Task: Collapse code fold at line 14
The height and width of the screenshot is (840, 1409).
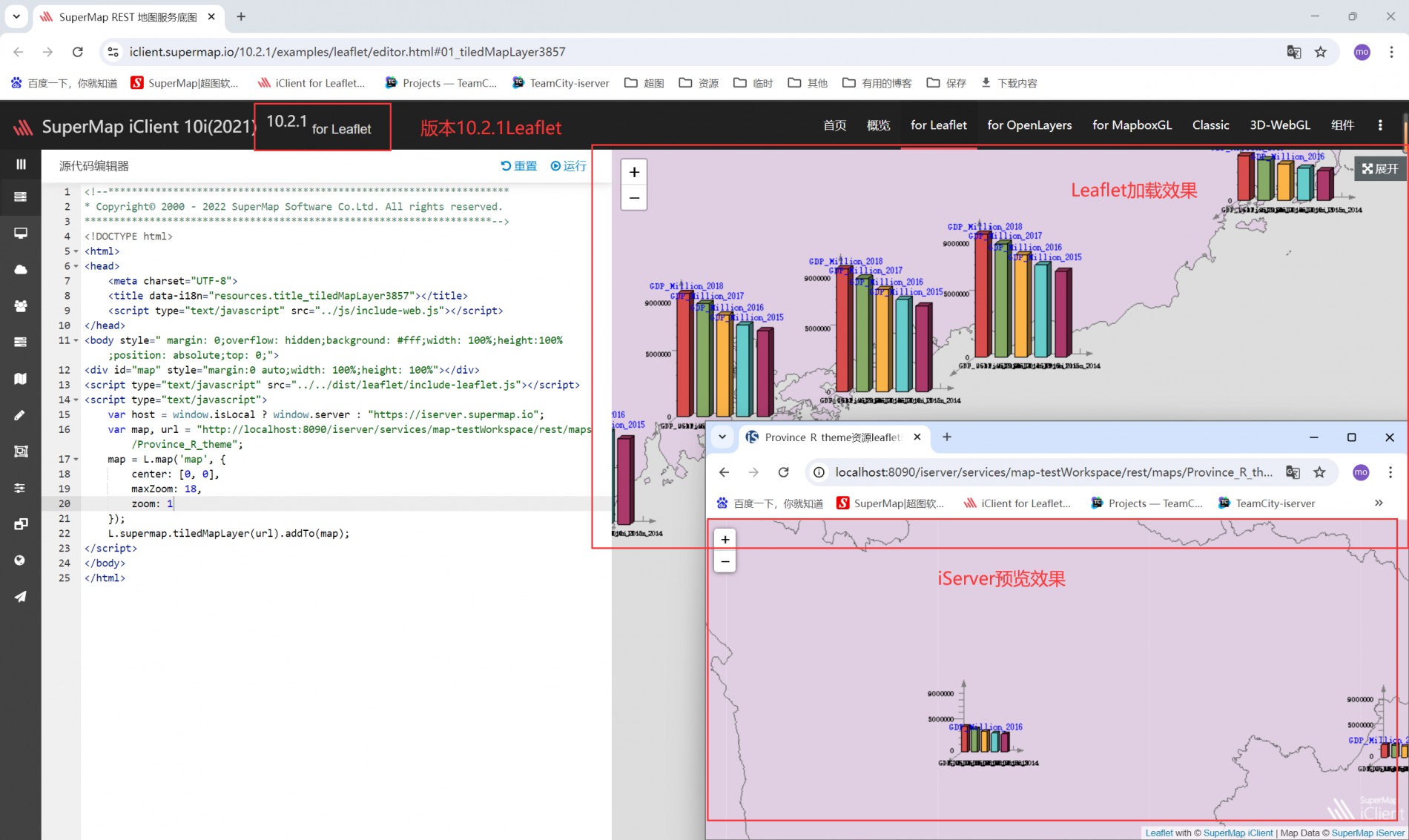Action: click(76, 400)
